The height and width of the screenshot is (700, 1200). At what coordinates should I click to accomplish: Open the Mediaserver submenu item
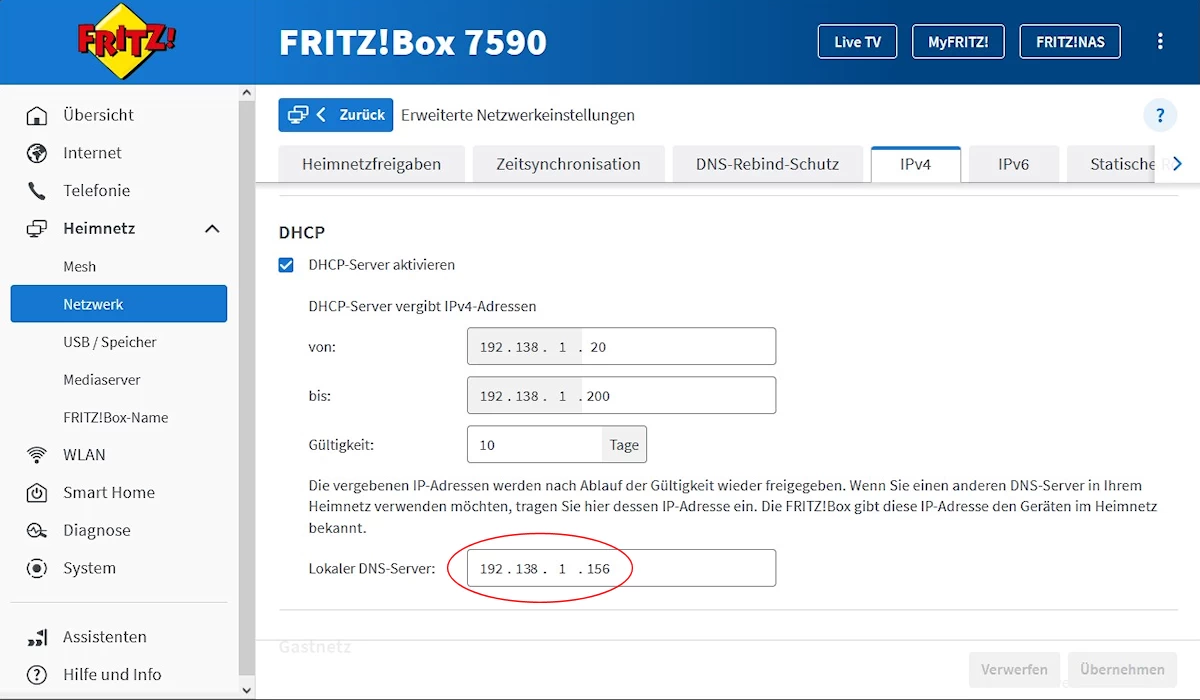102,380
